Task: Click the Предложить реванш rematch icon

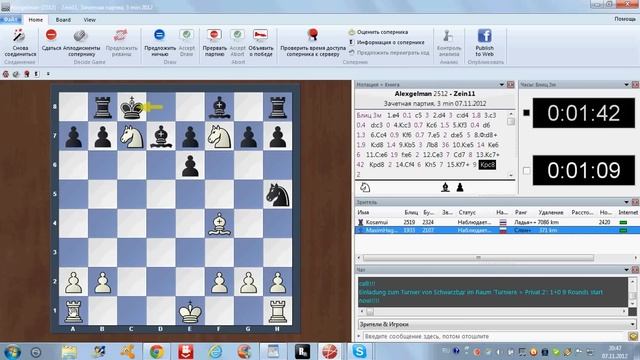Action: tap(121, 36)
